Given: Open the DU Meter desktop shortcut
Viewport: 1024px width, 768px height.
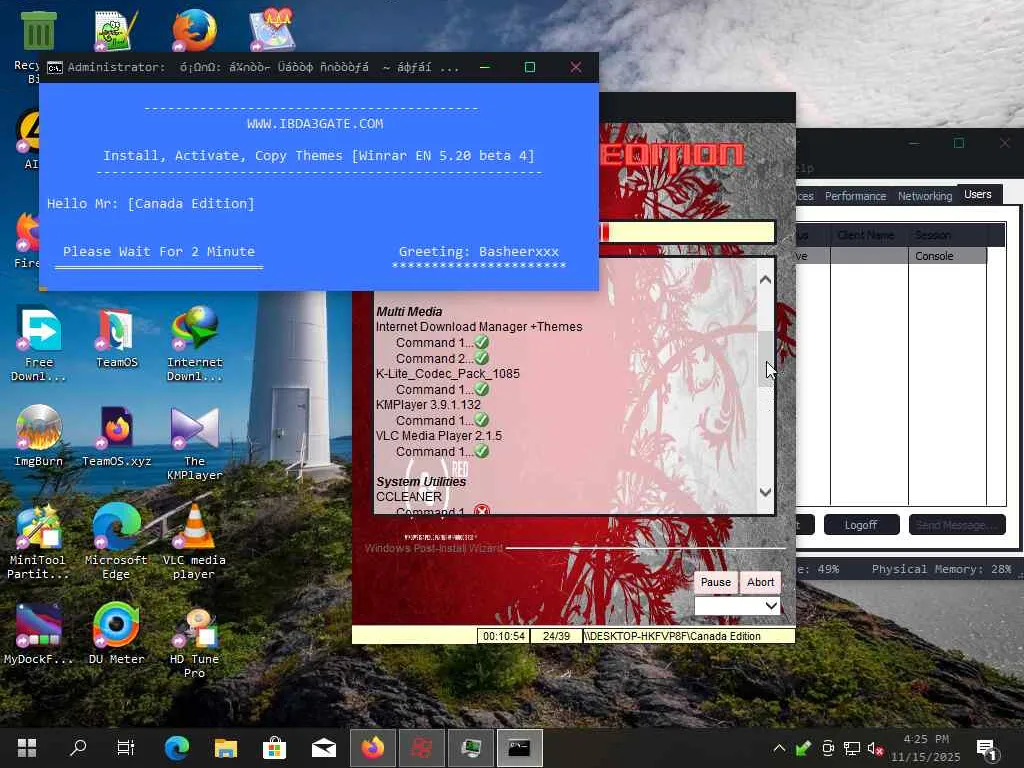Looking at the screenshot, I should (116, 633).
